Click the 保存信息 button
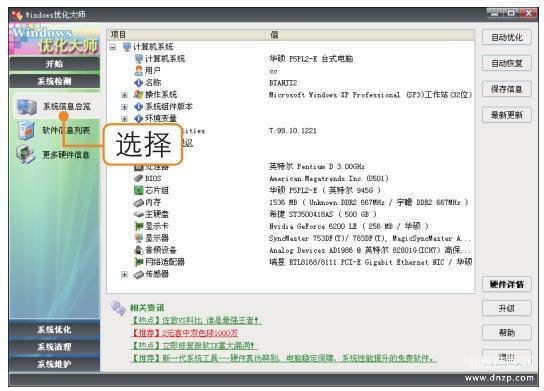Image resolution: width=544 pixels, height=391 pixels. tap(507, 89)
